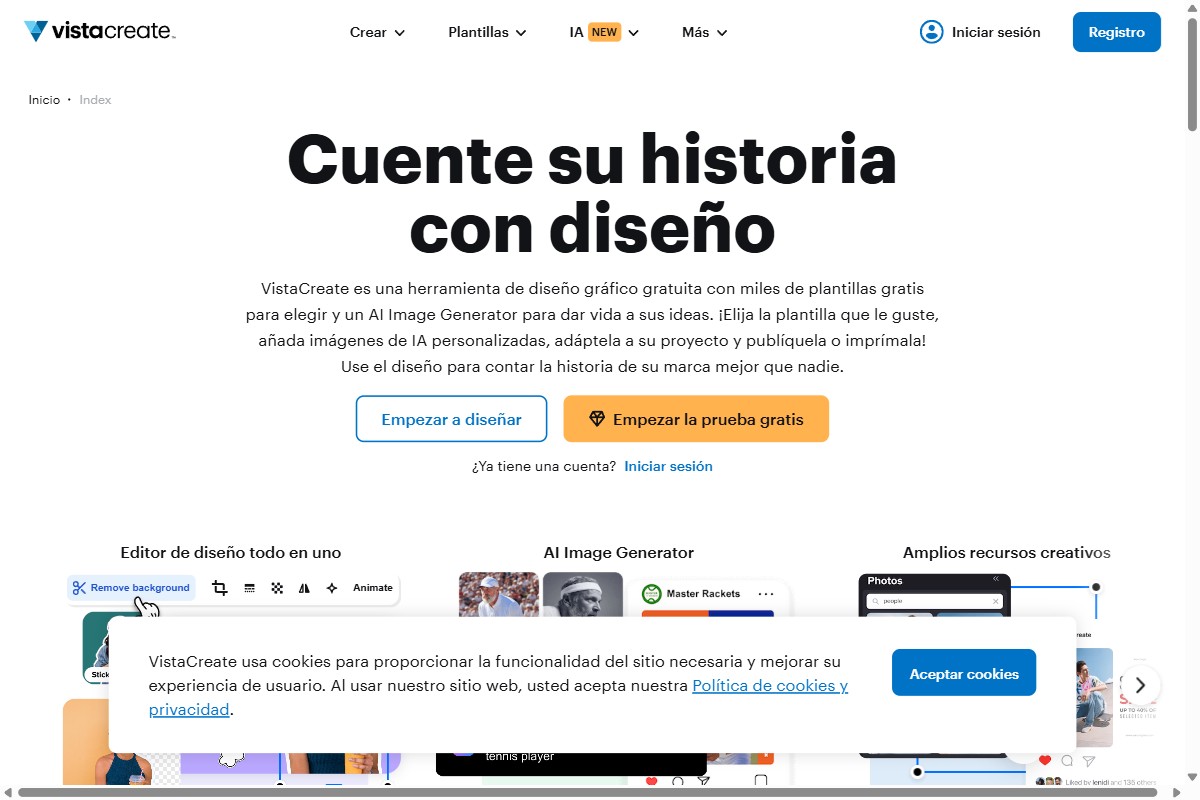Screen dimensions: 1200x800
Task: Open the Política de cookies y privacidad link
Action: point(770,686)
